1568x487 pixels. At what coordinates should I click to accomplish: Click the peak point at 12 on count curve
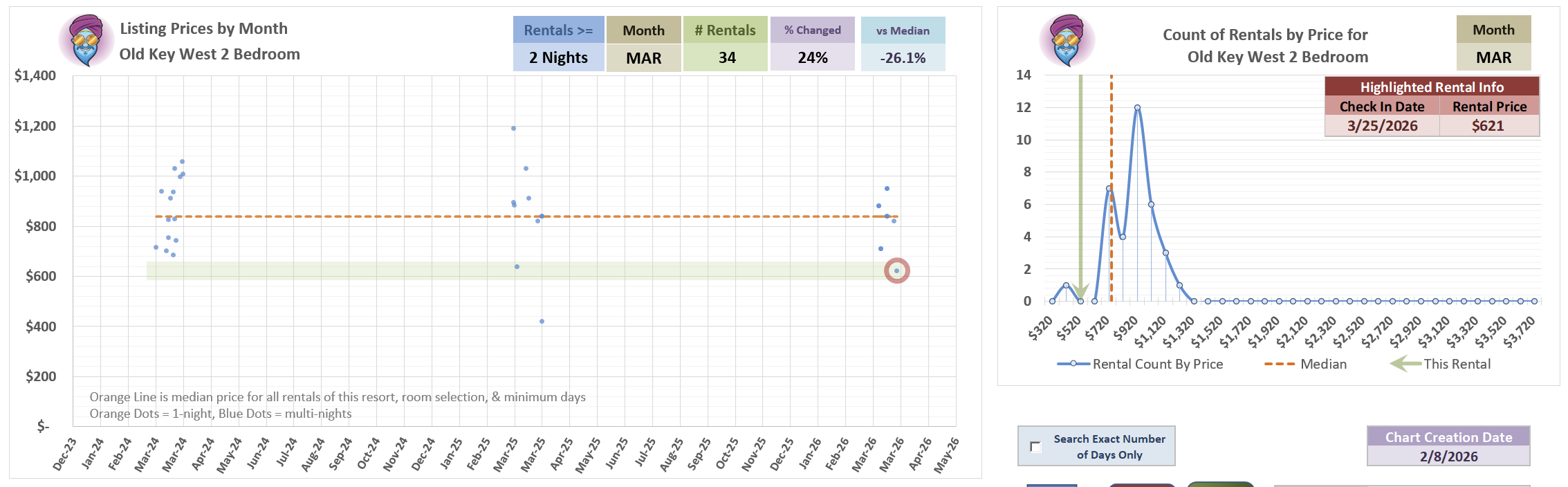pos(1137,108)
